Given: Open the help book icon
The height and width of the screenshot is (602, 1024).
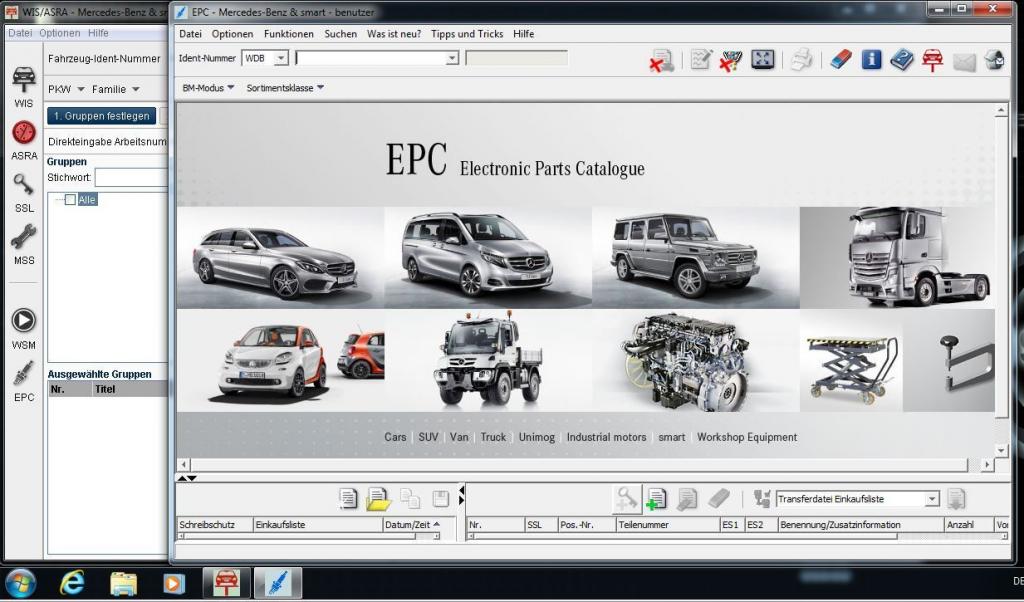Looking at the screenshot, I should (902, 60).
